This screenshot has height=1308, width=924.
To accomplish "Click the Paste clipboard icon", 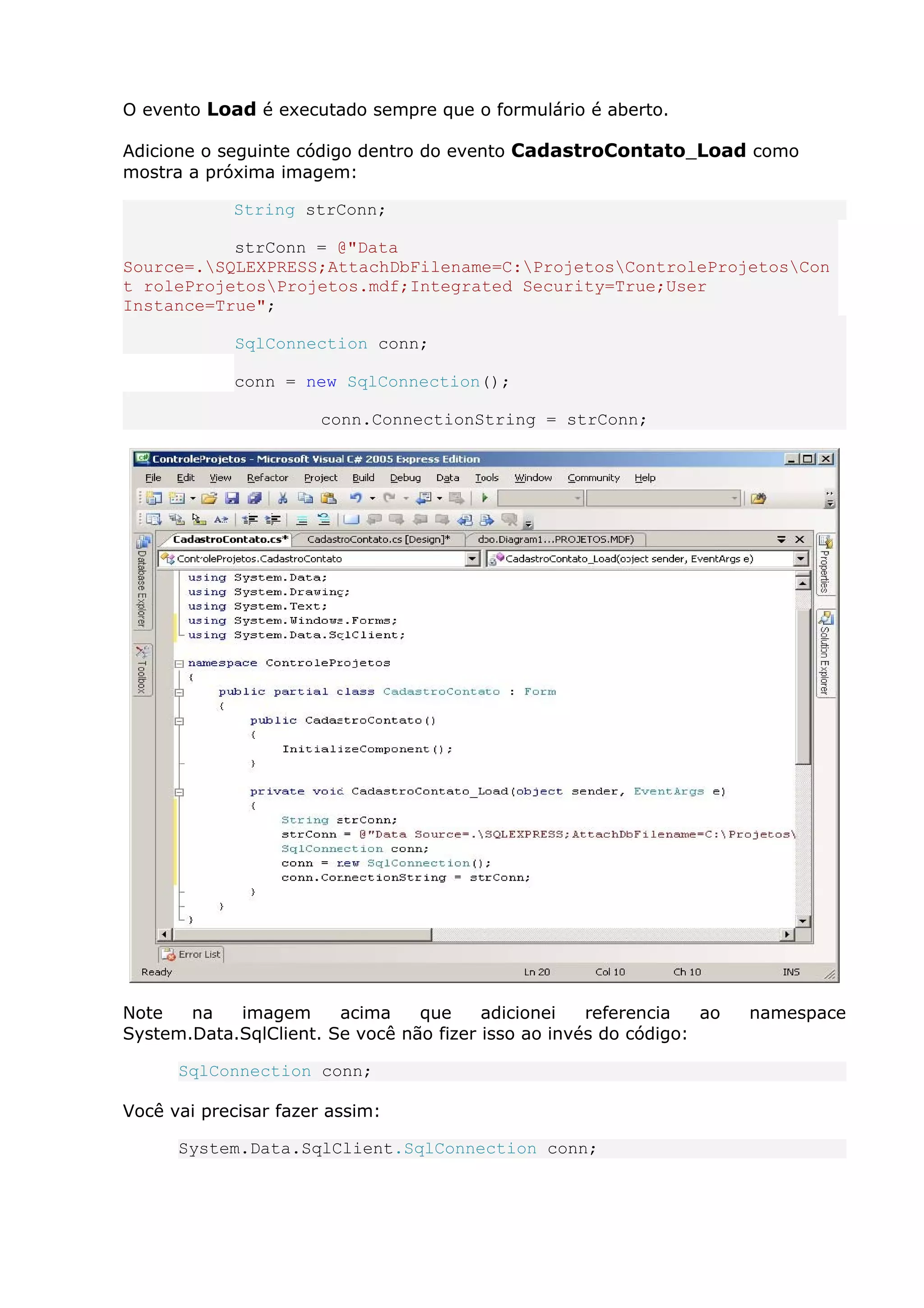I will coord(328,498).
